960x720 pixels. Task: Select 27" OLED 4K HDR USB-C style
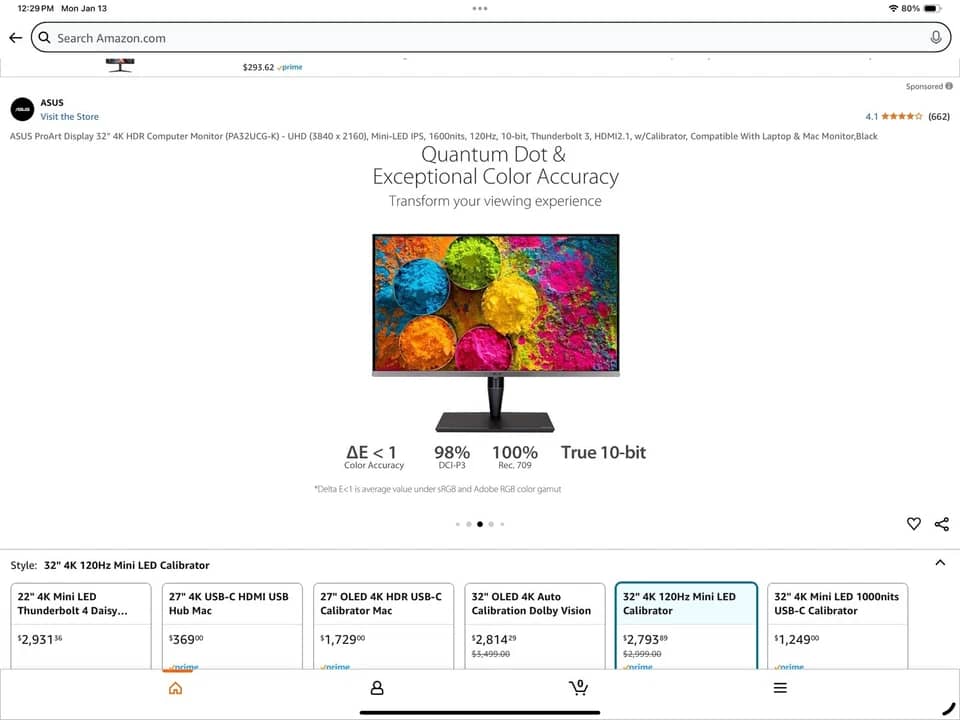[x=383, y=626]
